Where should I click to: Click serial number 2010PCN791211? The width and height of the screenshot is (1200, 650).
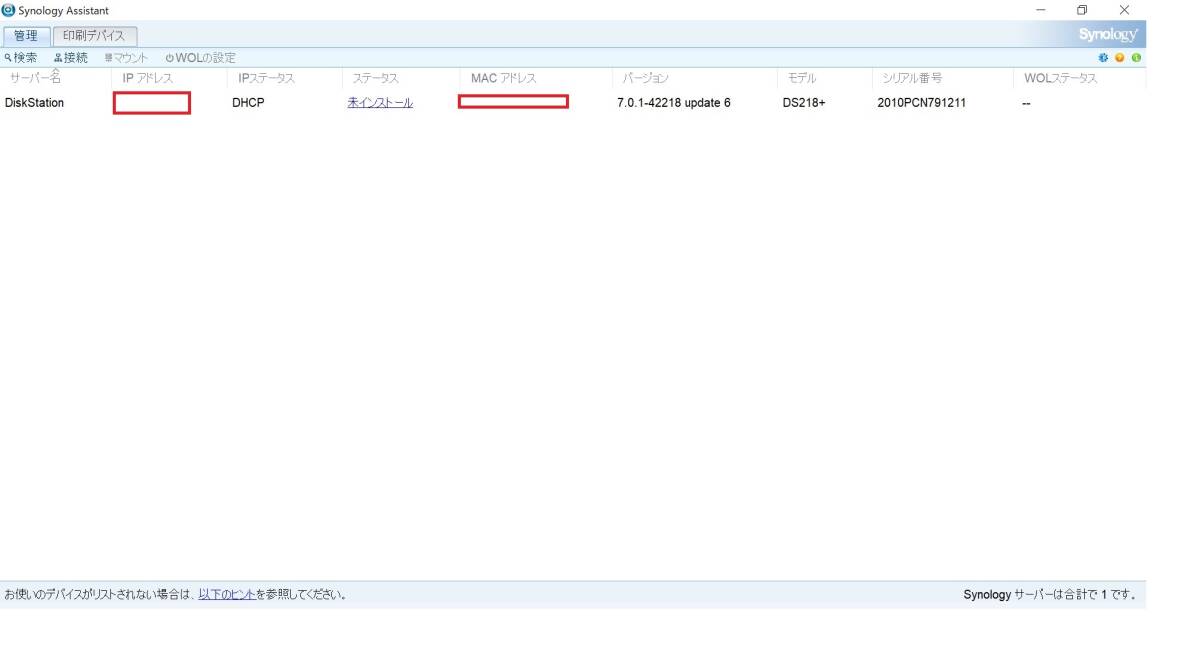pos(922,102)
